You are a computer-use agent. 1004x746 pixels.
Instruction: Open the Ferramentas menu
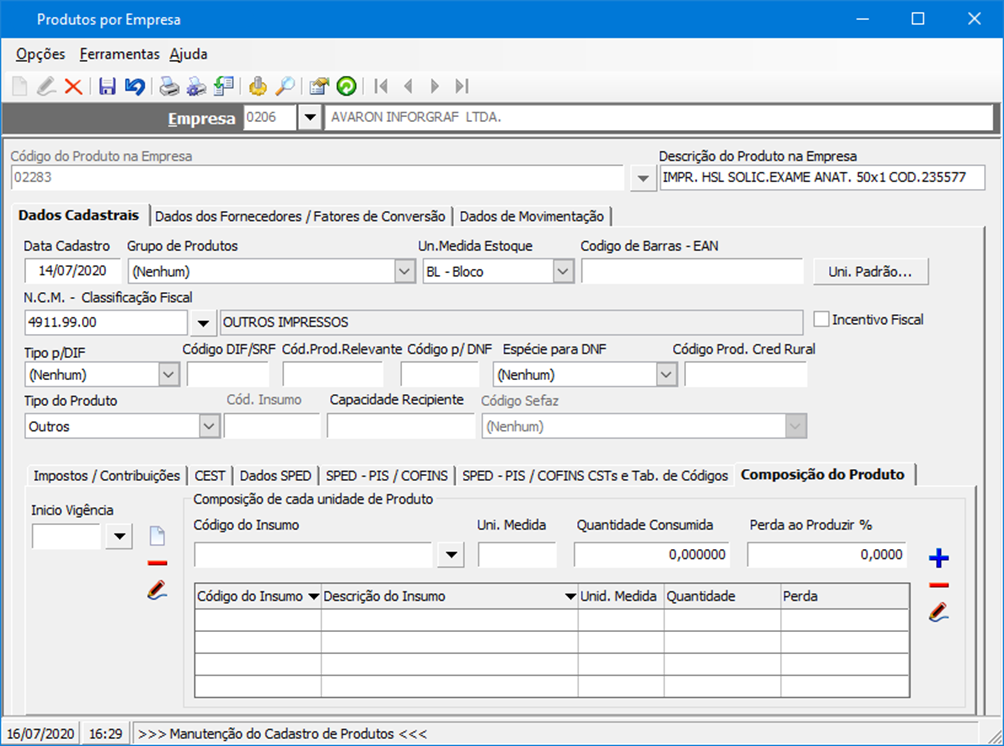tap(120, 54)
